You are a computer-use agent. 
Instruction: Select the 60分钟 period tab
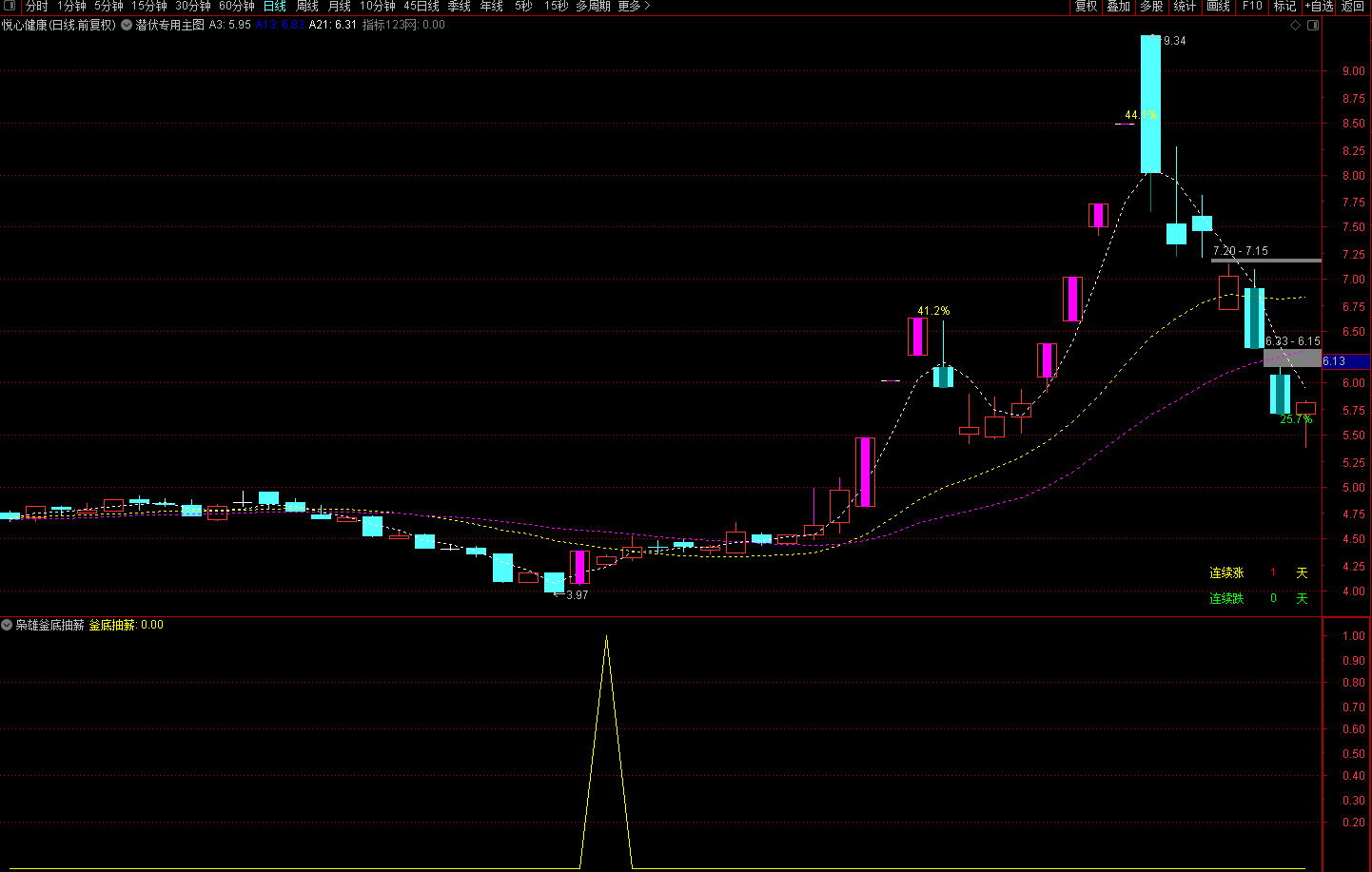(x=237, y=7)
